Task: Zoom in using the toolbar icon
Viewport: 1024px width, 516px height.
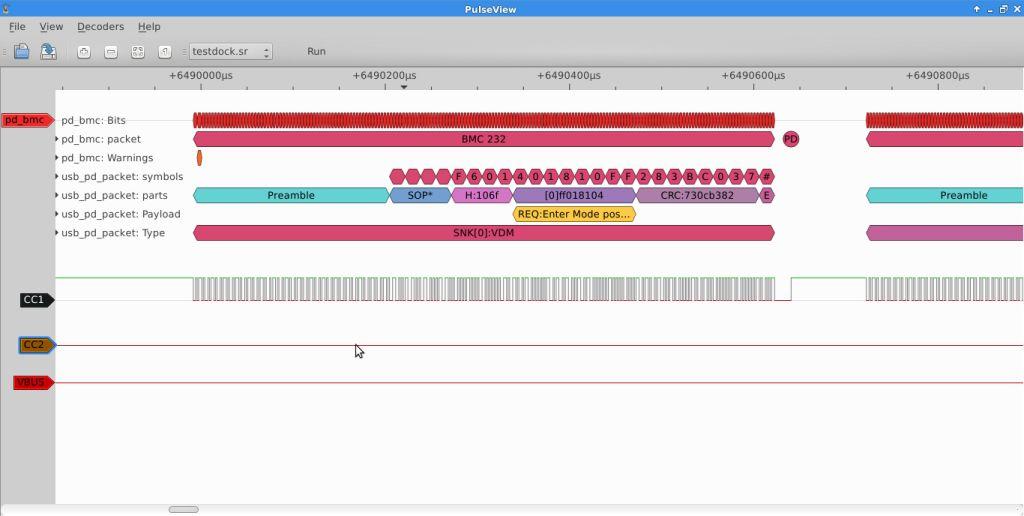Action: (84, 52)
